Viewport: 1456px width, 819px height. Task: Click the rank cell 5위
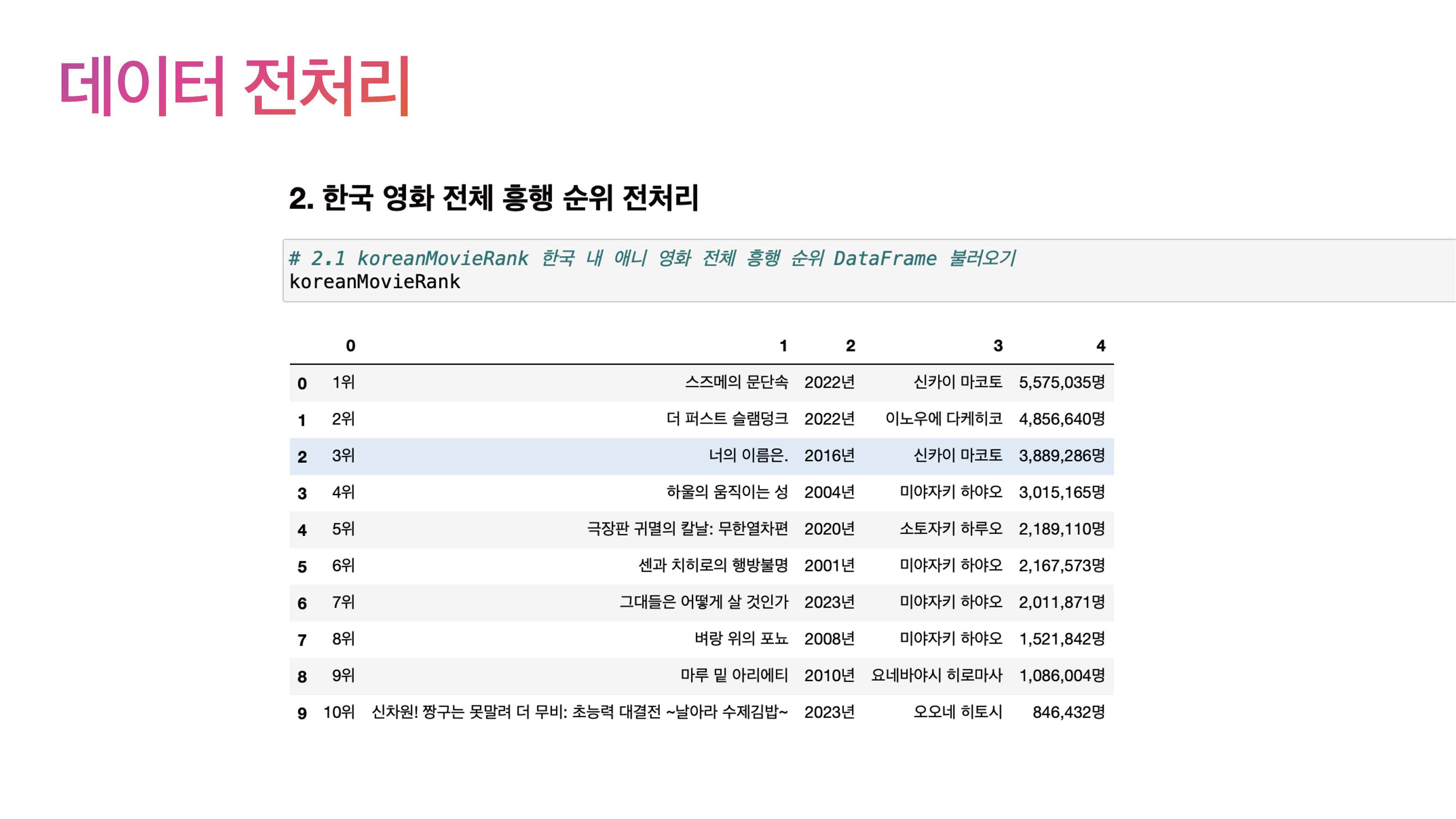[343, 529]
